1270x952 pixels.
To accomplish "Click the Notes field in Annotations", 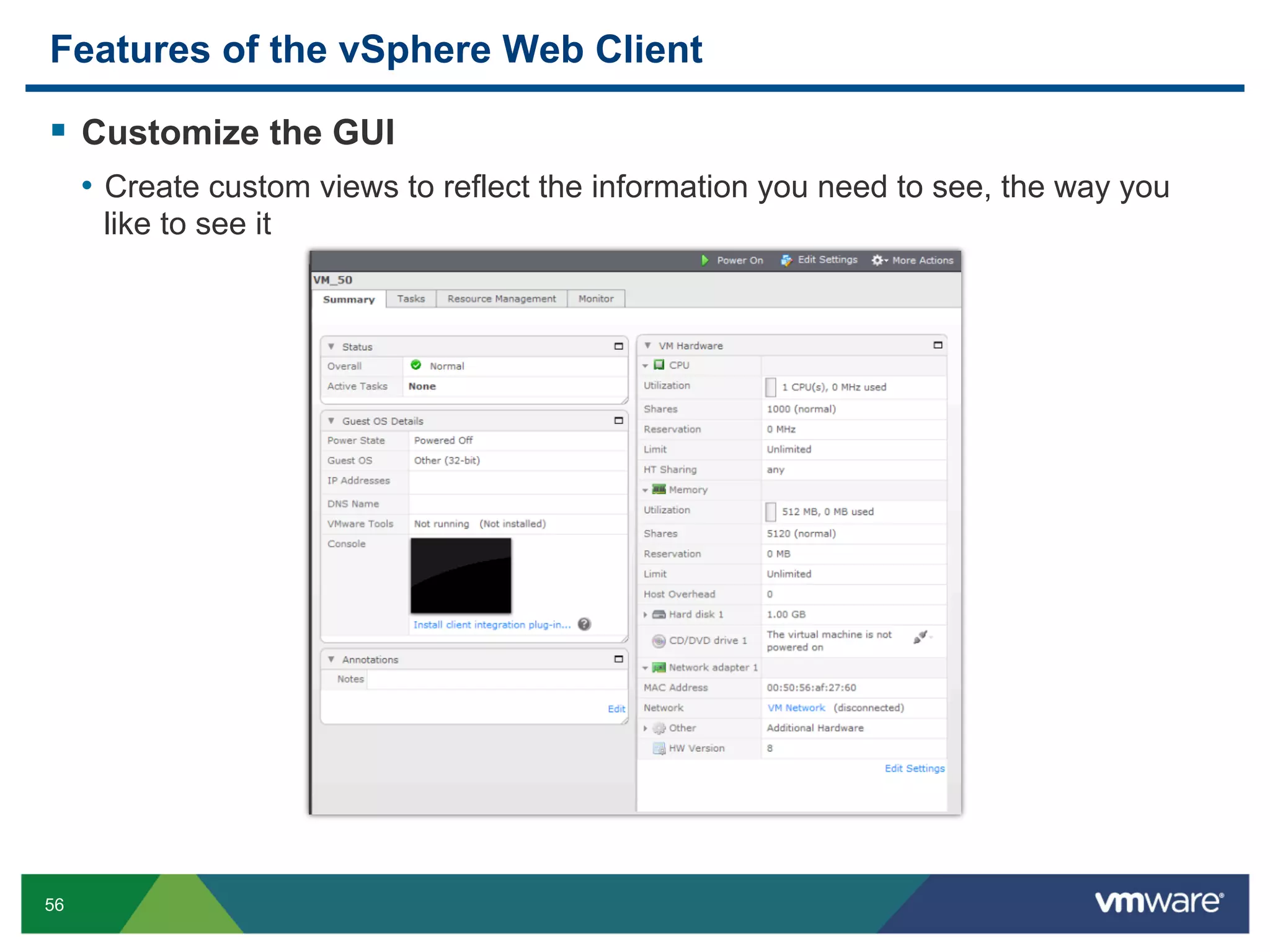I will [x=497, y=679].
